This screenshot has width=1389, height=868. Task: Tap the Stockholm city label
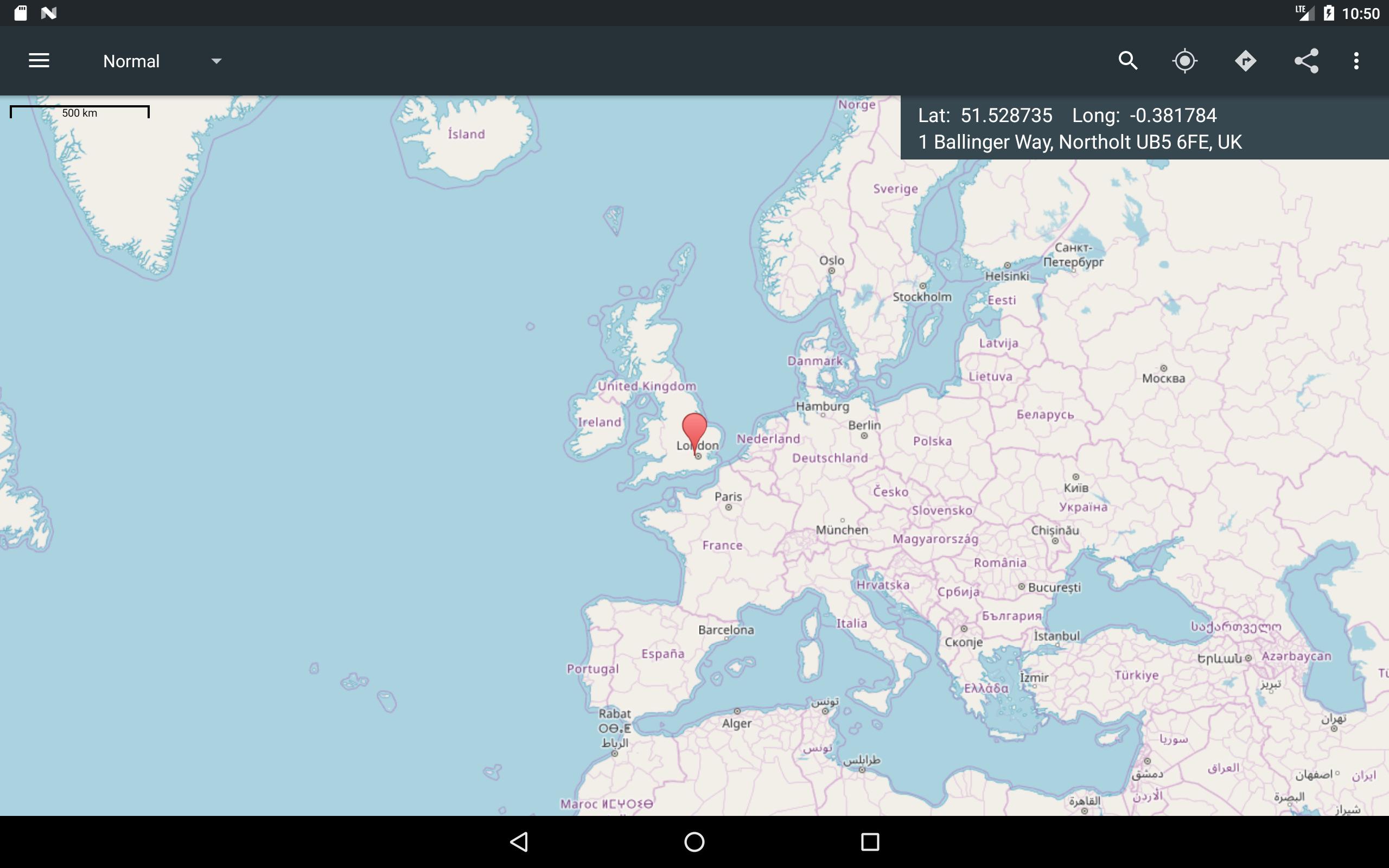click(922, 297)
